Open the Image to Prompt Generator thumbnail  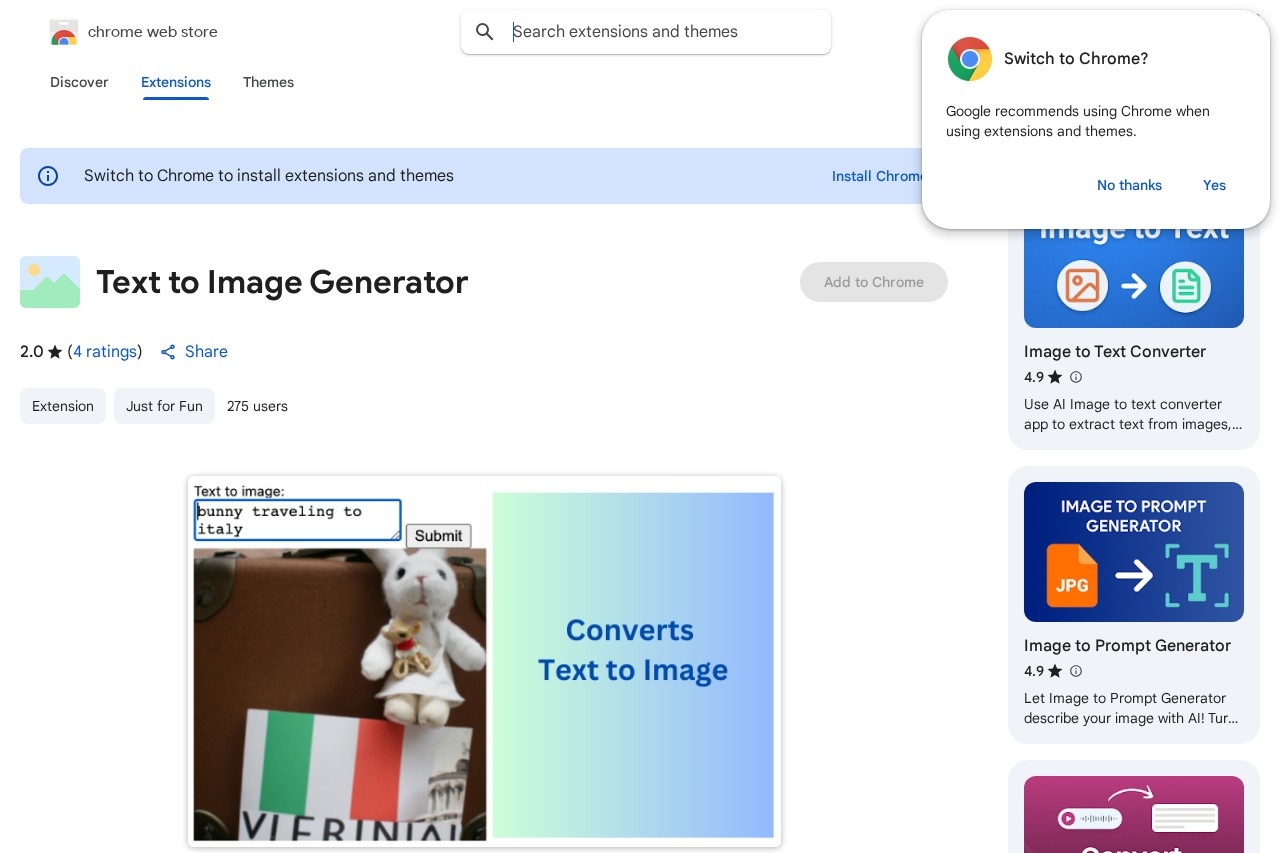(1133, 552)
